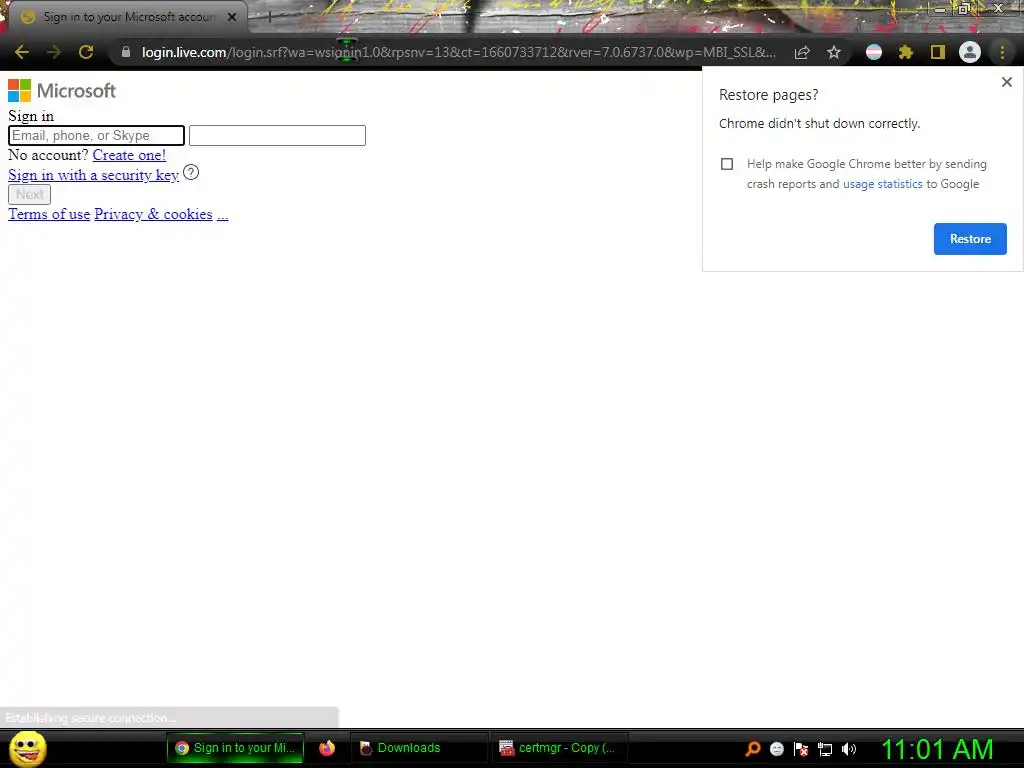The width and height of the screenshot is (1024, 768).
Task: Minimize the Chrome window
Action: pyautogui.click(x=940, y=9)
